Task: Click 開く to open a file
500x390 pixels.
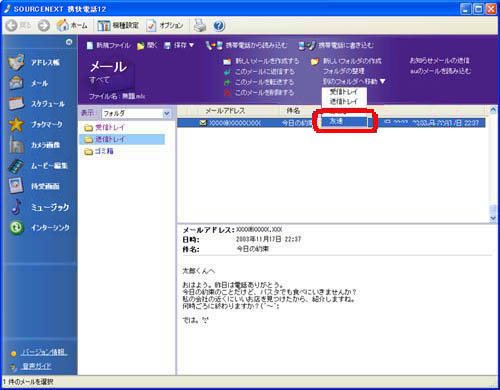Action: coord(147,45)
